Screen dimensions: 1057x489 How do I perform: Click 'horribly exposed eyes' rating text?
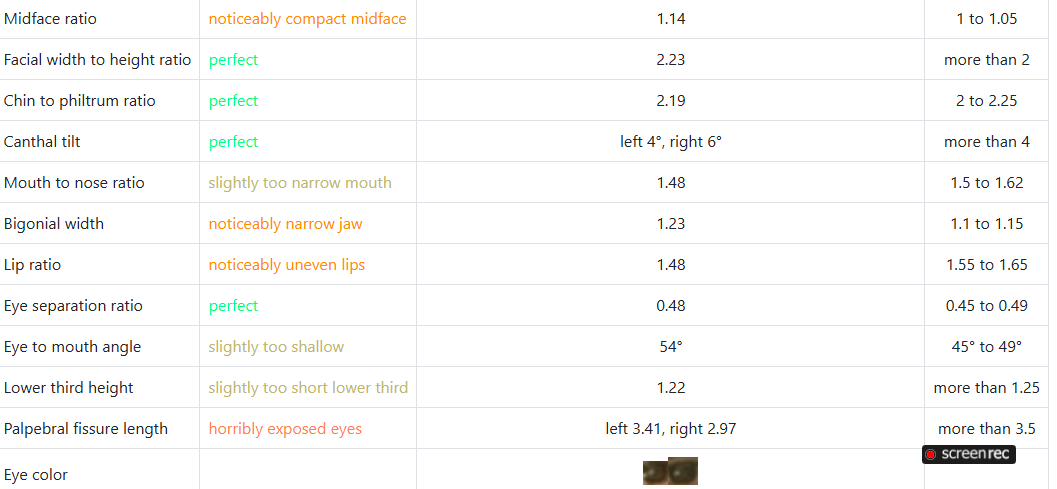285,429
